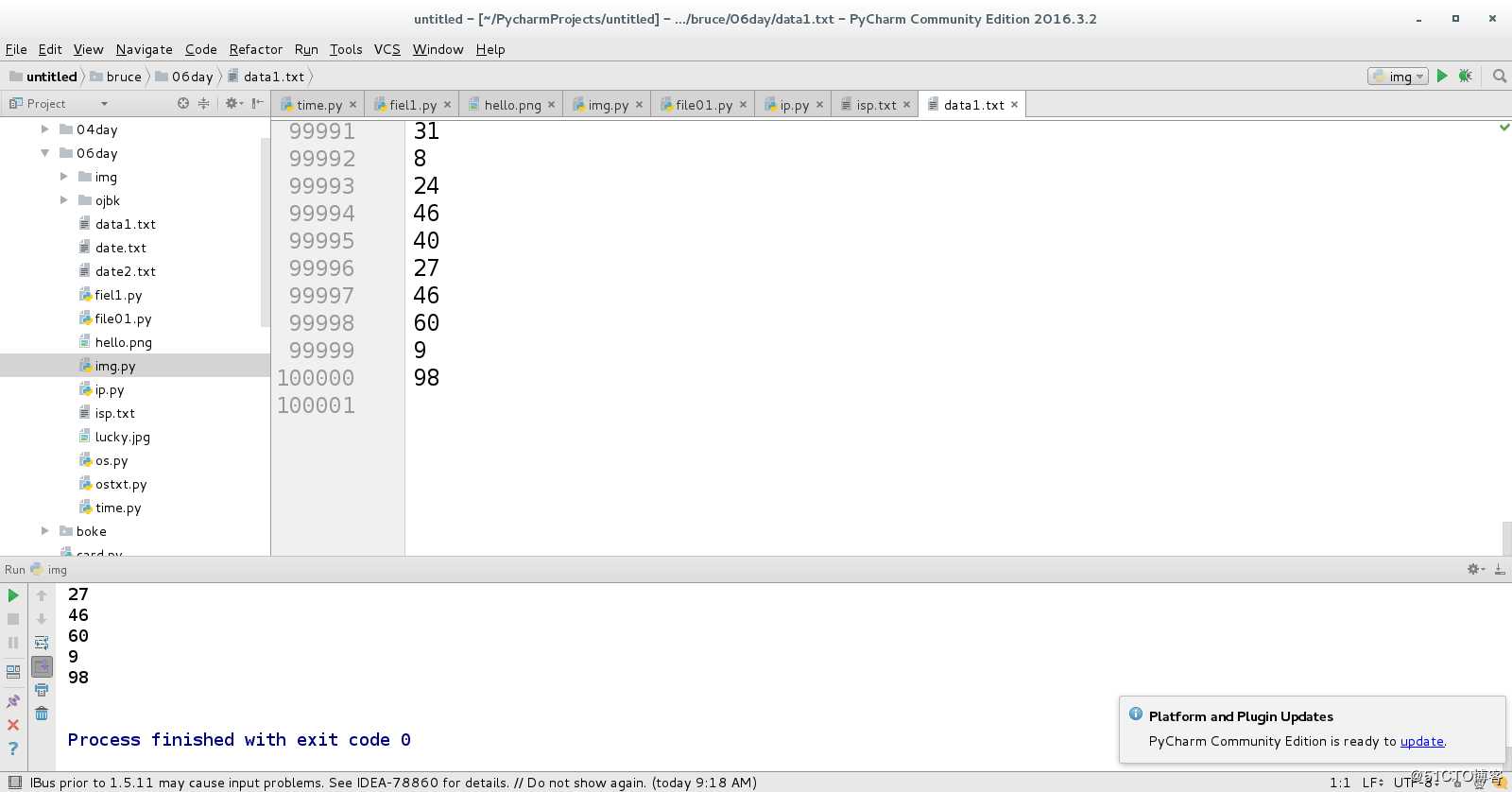Image resolution: width=1512 pixels, height=792 pixels.
Task: Click the caret position 1:1 indicator
Action: tap(1340, 783)
